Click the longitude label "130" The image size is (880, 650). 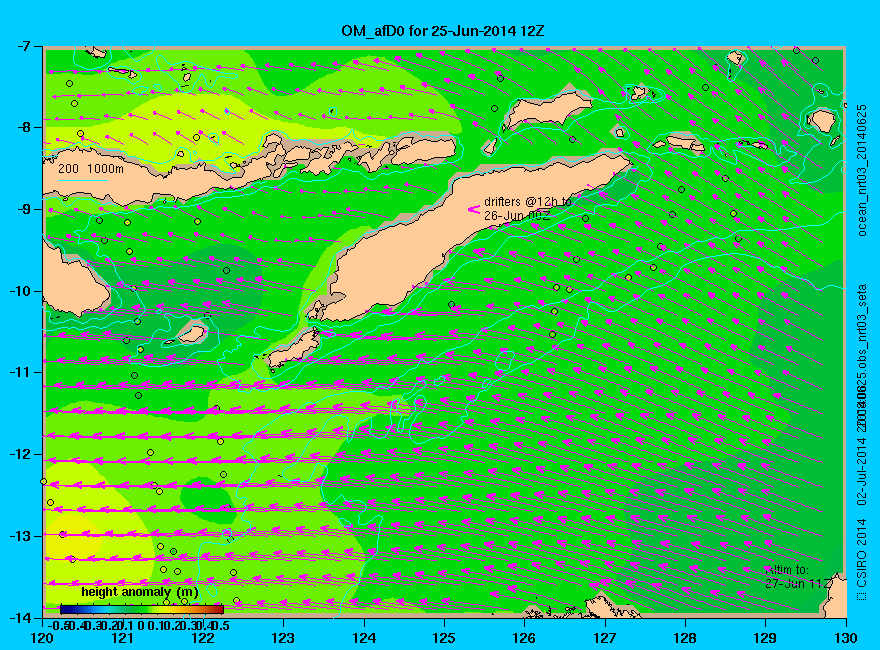pos(846,638)
